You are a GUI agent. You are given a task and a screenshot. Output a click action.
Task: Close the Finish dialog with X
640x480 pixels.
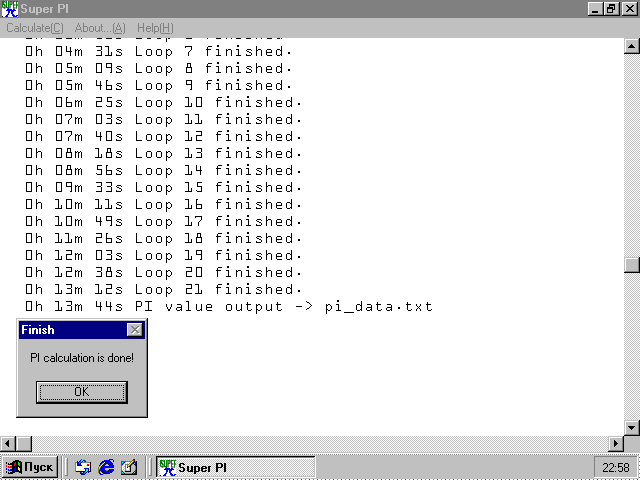click(x=135, y=330)
